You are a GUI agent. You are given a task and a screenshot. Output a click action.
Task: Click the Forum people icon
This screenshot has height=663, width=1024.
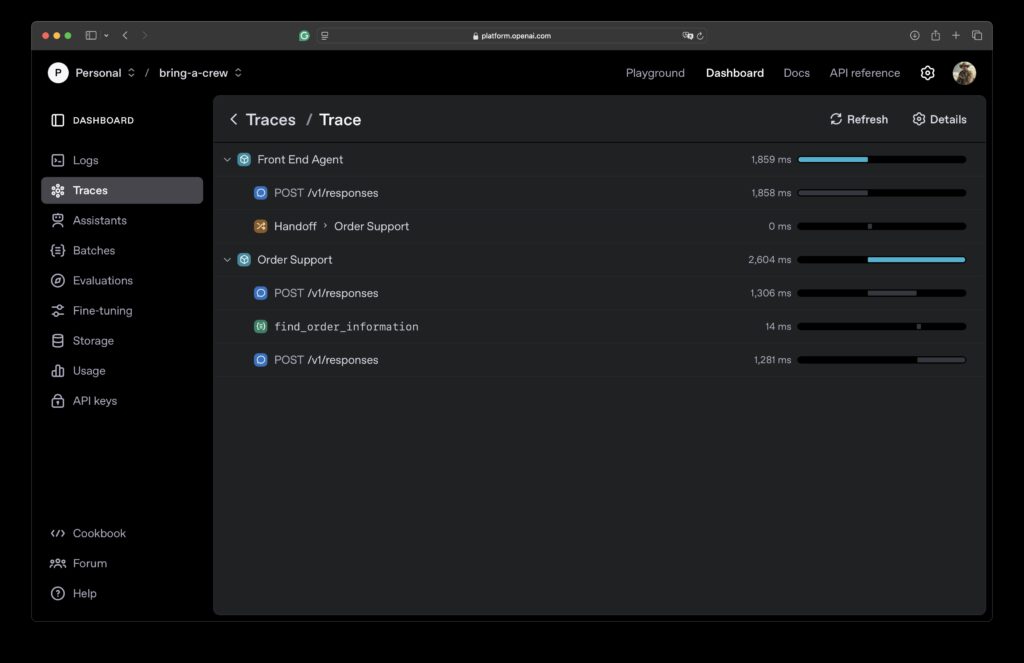pyautogui.click(x=57, y=563)
